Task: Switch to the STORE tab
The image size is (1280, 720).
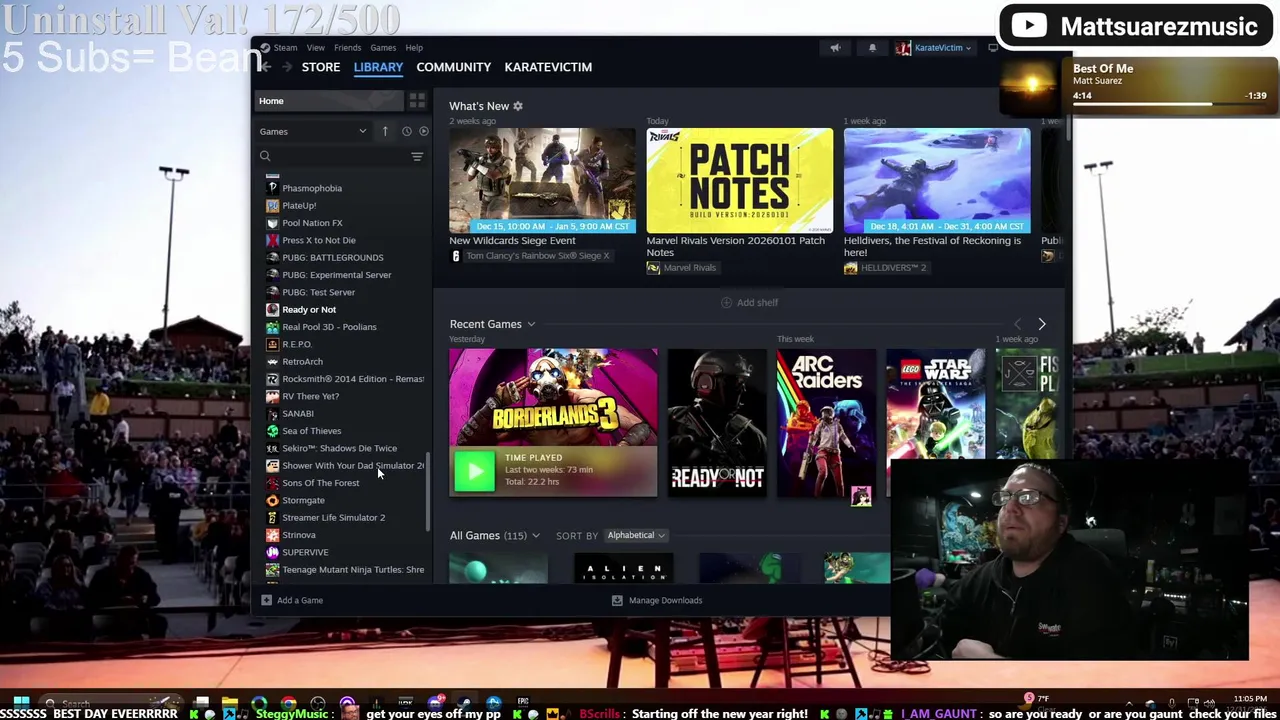Action: click(321, 67)
